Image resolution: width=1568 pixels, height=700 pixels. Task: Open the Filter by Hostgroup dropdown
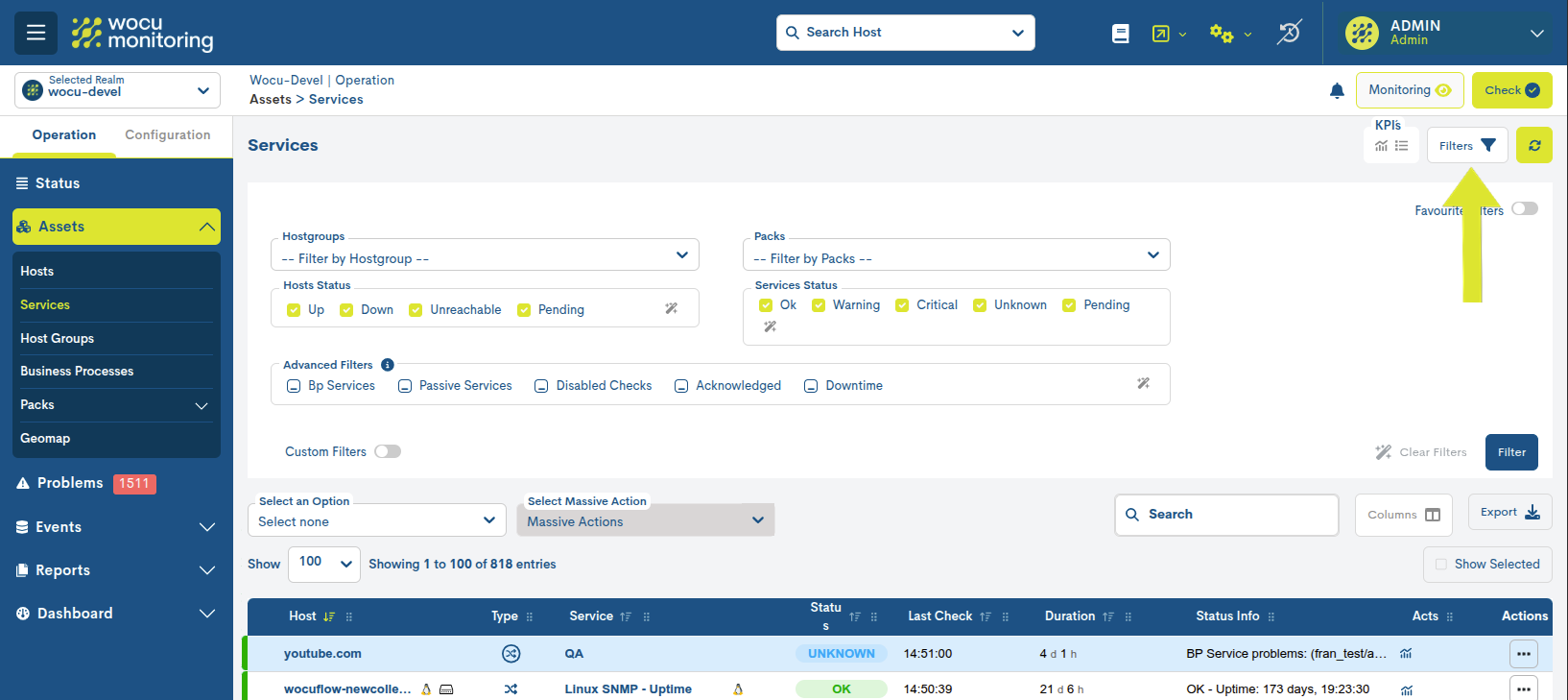[485, 256]
